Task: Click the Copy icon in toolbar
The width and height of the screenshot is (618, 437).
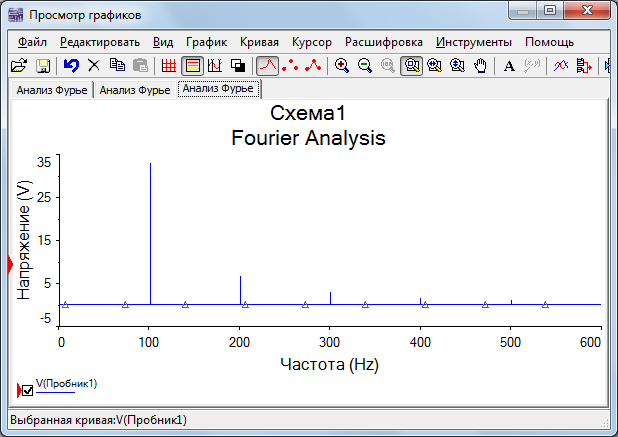Action: tap(117, 65)
